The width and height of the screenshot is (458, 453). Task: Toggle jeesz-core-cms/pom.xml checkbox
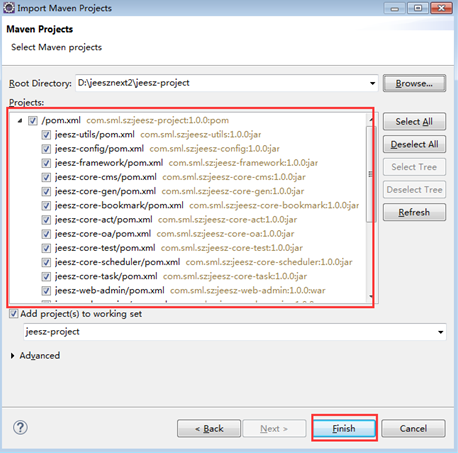46,177
